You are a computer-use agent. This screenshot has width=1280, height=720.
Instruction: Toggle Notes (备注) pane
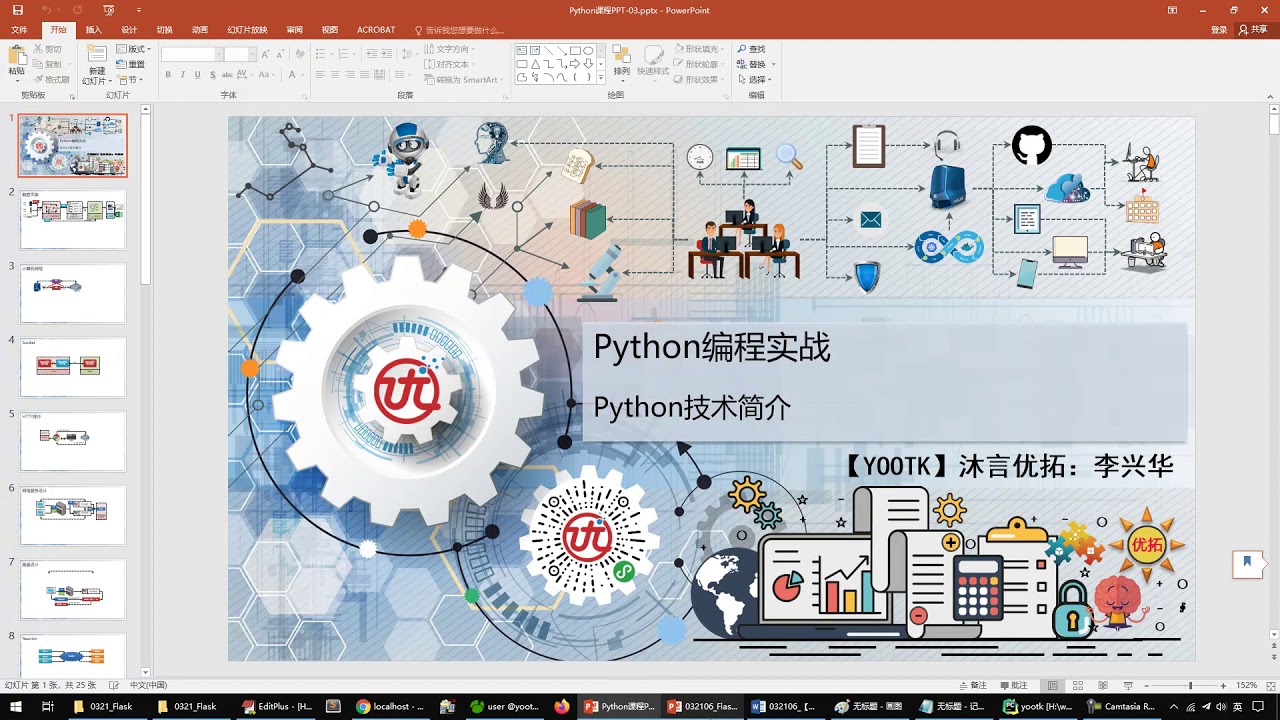click(972, 686)
